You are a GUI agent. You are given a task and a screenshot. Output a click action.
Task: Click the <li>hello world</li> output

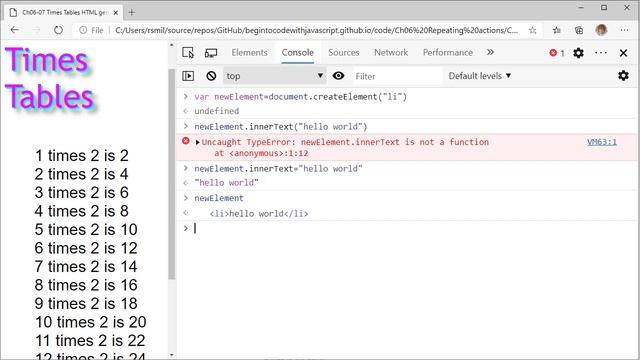point(259,213)
